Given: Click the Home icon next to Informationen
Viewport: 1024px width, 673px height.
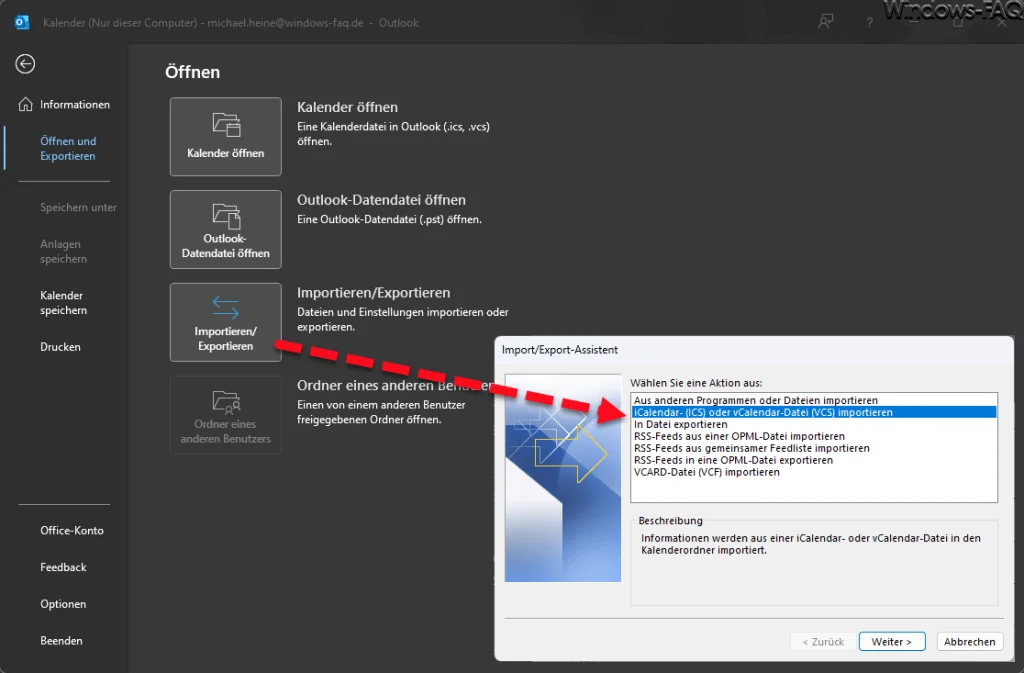Looking at the screenshot, I should [x=25, y=104].
